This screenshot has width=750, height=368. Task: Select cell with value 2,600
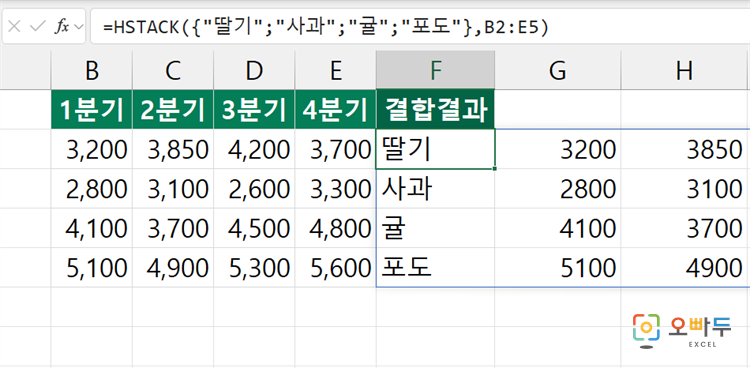[x=254, y=189]
